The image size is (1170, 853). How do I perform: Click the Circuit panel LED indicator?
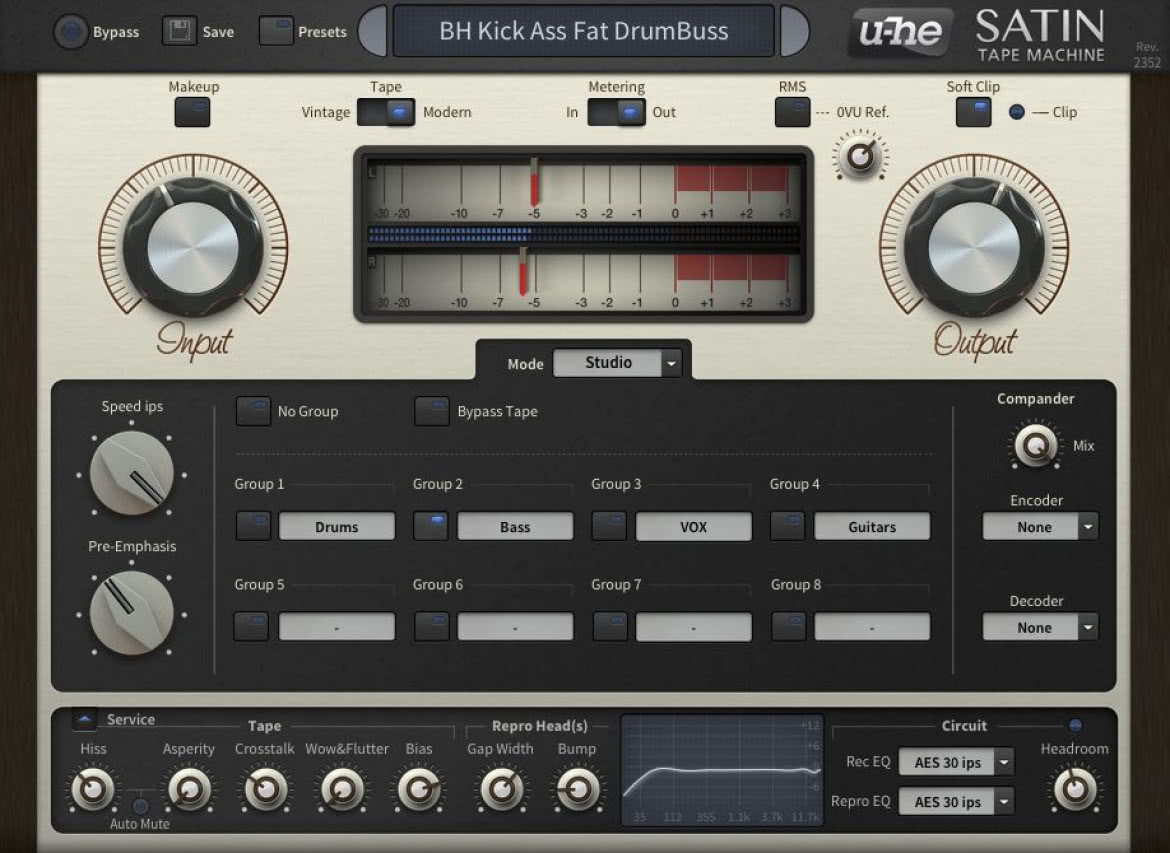pos(1075,725)
